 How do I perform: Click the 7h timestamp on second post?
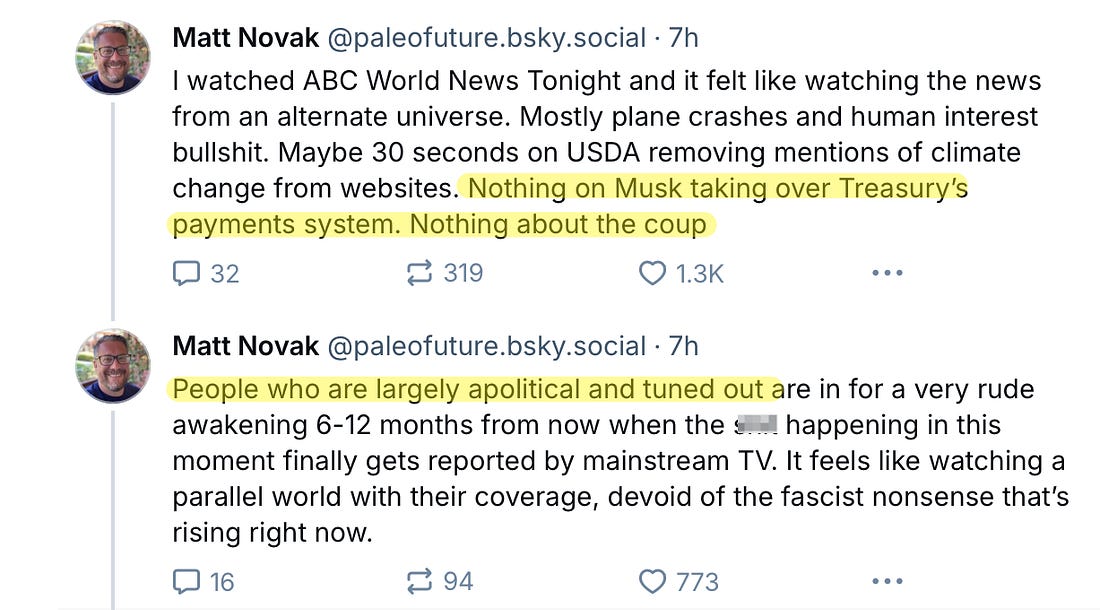click(683, 346)
